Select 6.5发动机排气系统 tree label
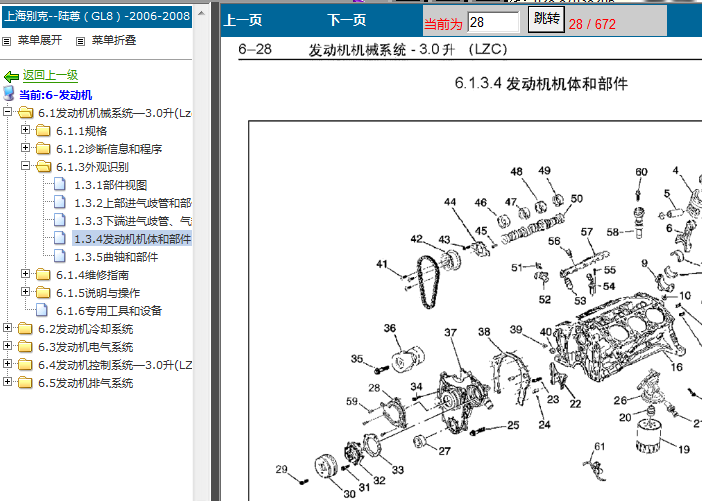This screenshot has width=702, height=501. [86, 383]
